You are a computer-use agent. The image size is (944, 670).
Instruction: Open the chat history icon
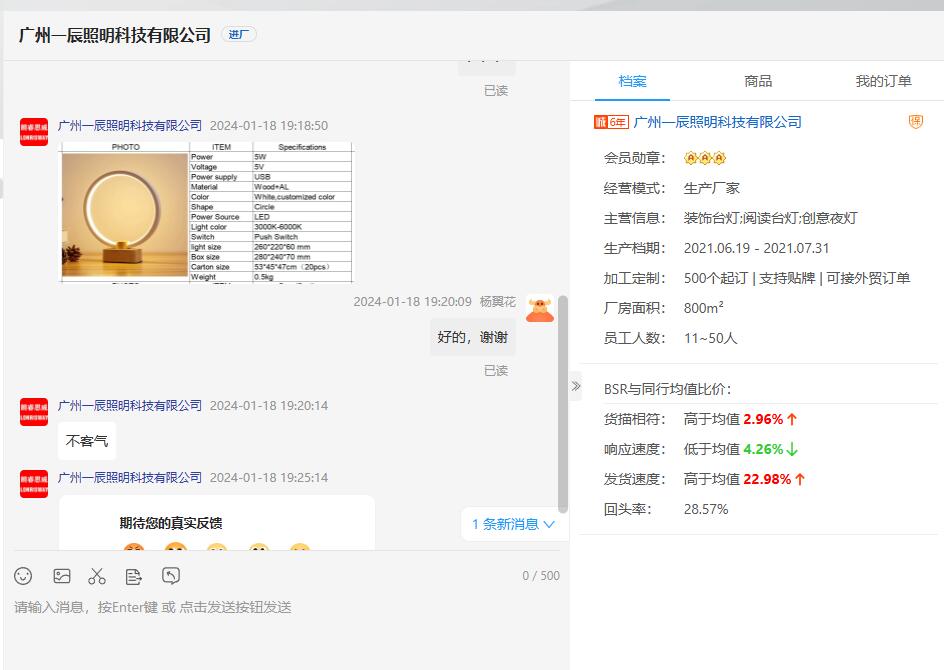[x=171, y=576]
